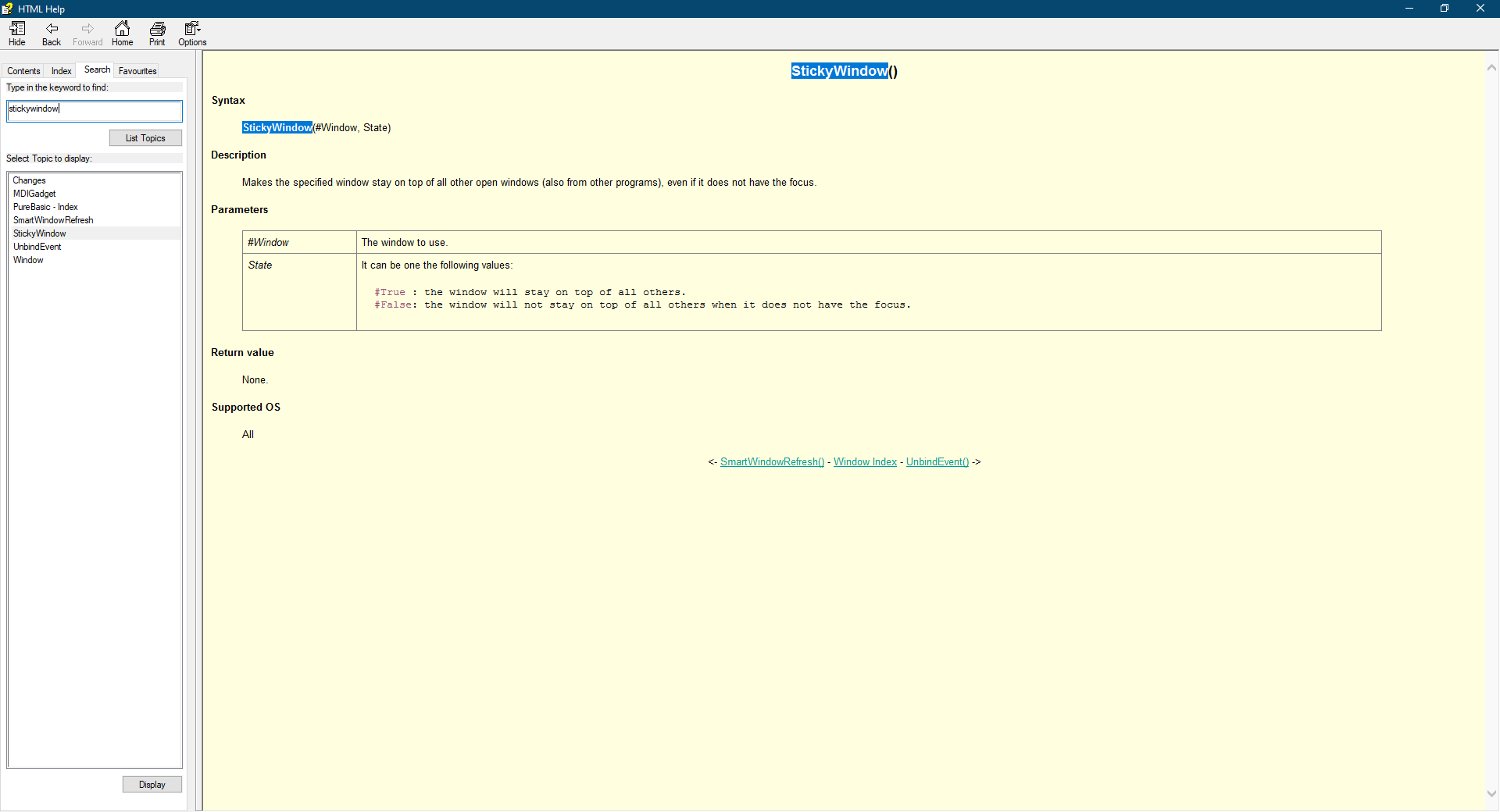Follow the UnbindEvent() link
1500x812 pixels.
pos(937,461)
